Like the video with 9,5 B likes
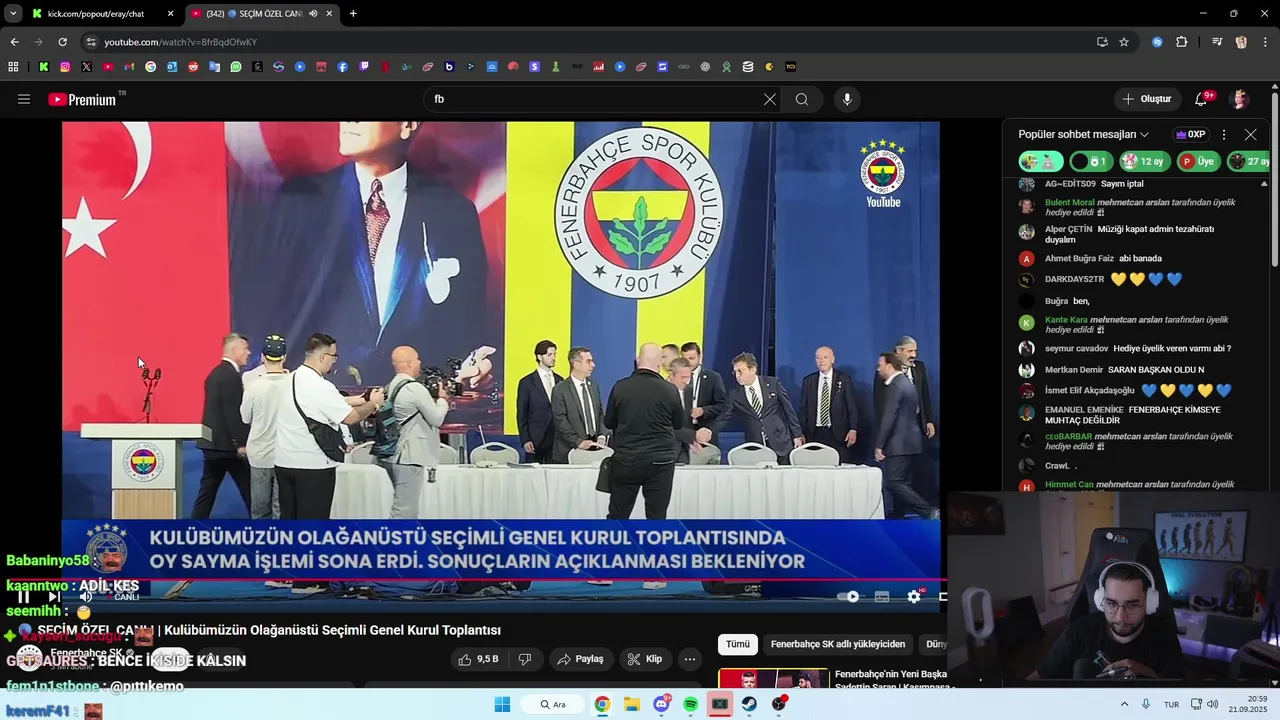This screenshot has width=1280, height=720. tap(478, 659)
